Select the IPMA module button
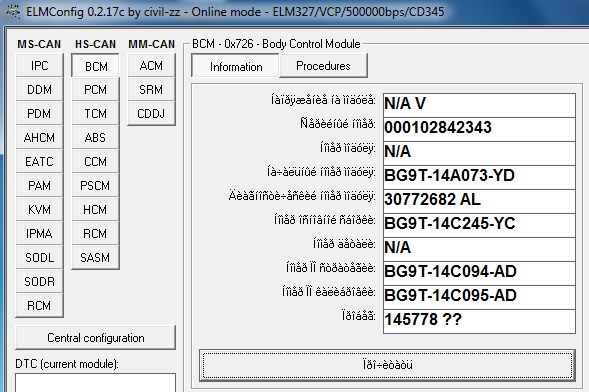589x392 pixels. [x=39, y=234]
